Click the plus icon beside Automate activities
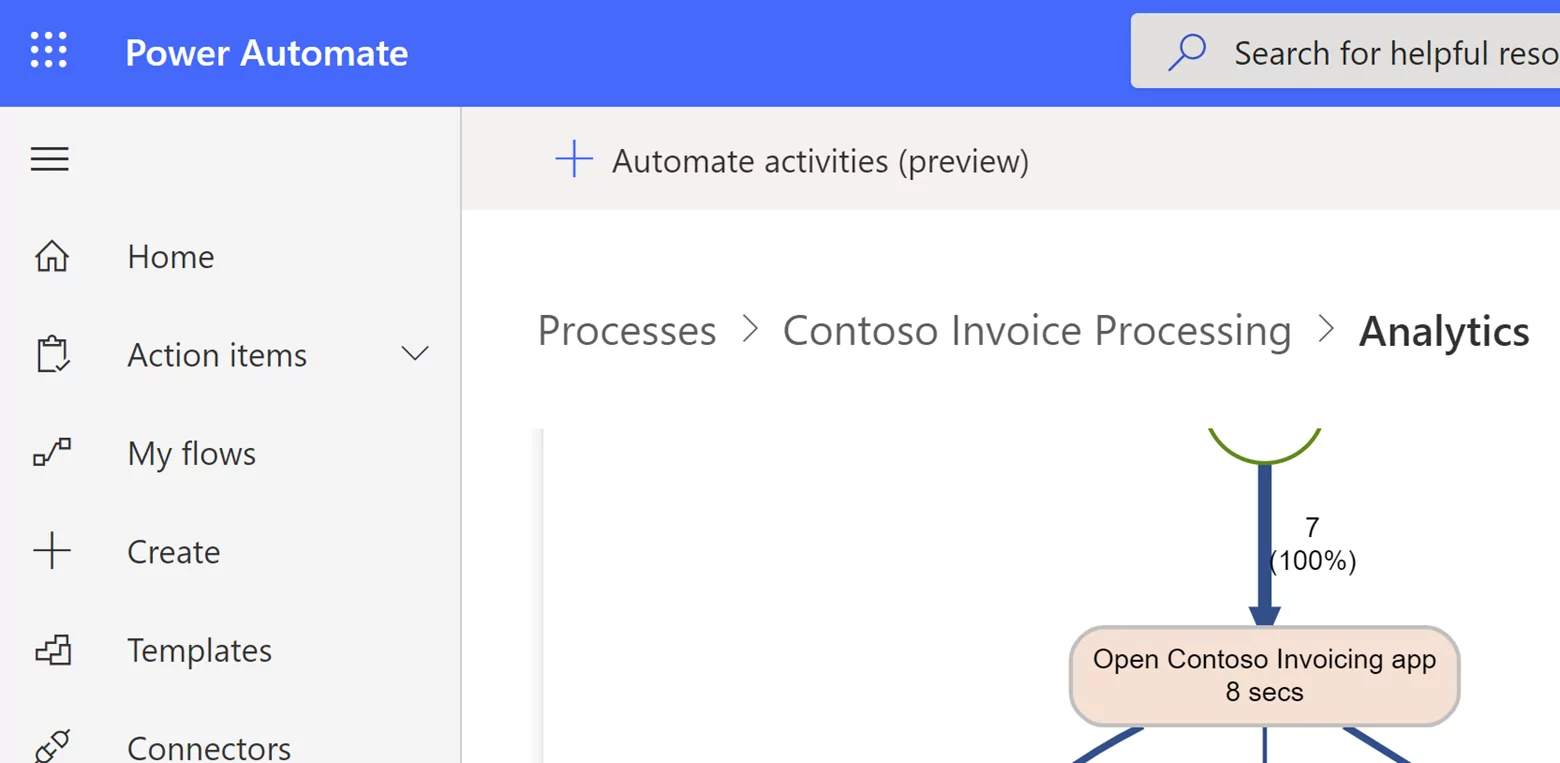 [574, 160]
